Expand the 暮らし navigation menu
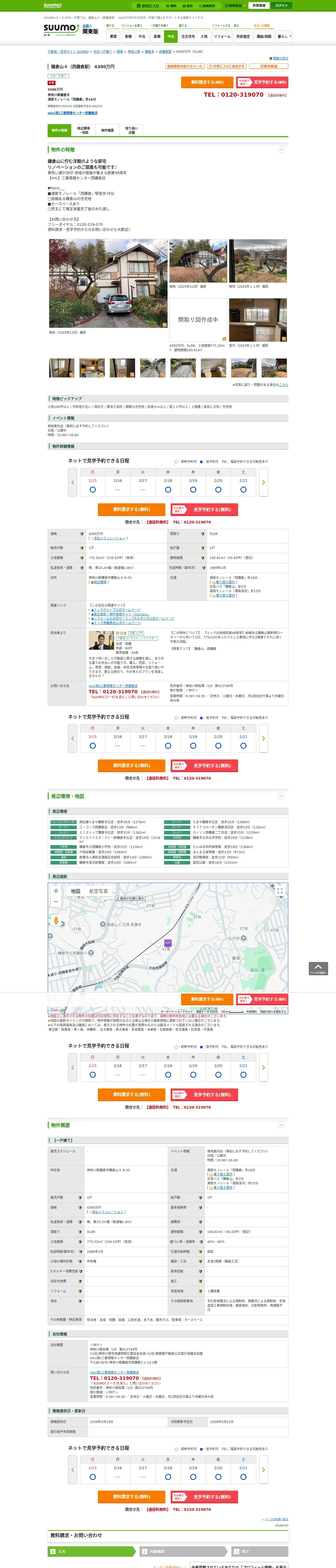 click(x=284, y=37)
